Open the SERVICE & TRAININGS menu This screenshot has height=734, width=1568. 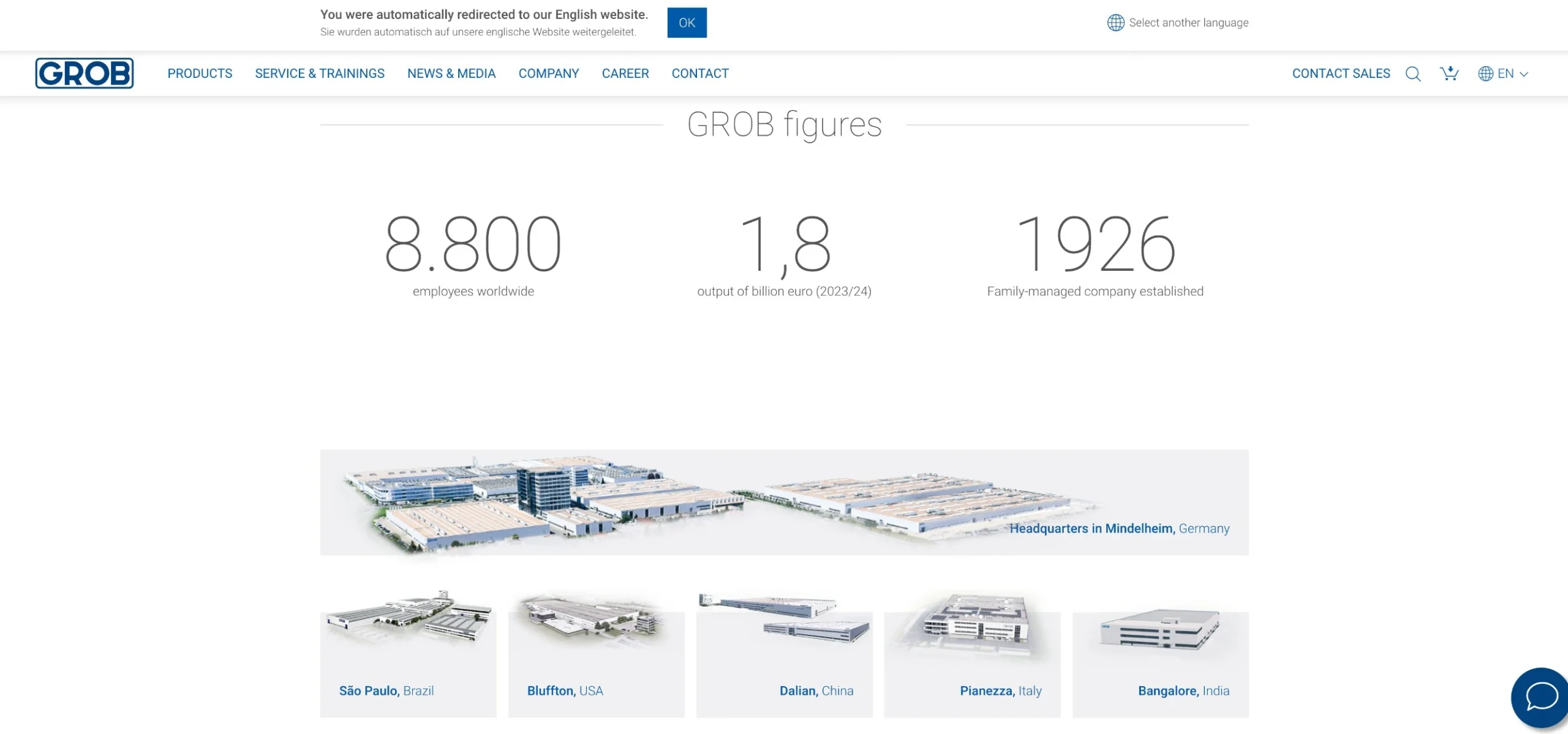[320, 74]
